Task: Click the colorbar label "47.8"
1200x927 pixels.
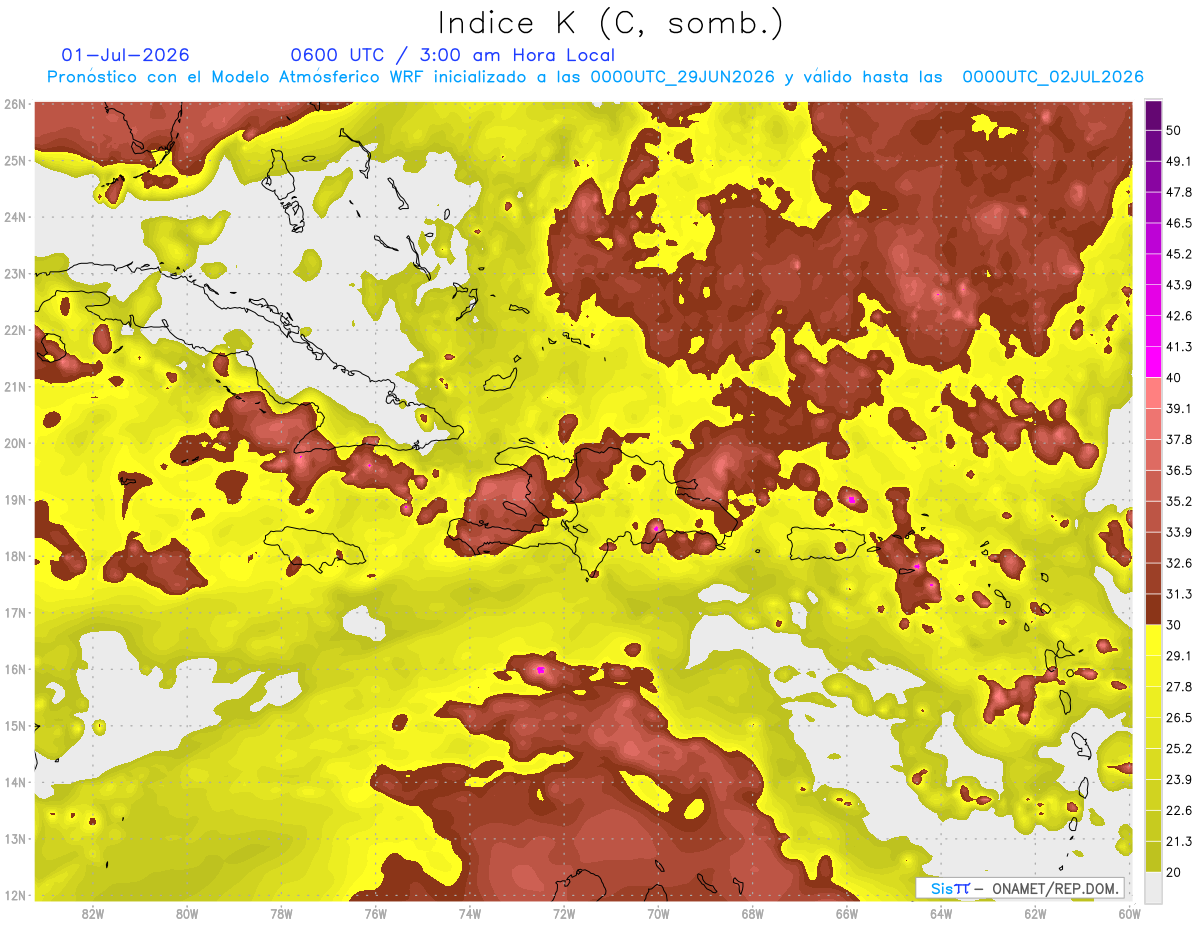Action: click(1178, 192)
